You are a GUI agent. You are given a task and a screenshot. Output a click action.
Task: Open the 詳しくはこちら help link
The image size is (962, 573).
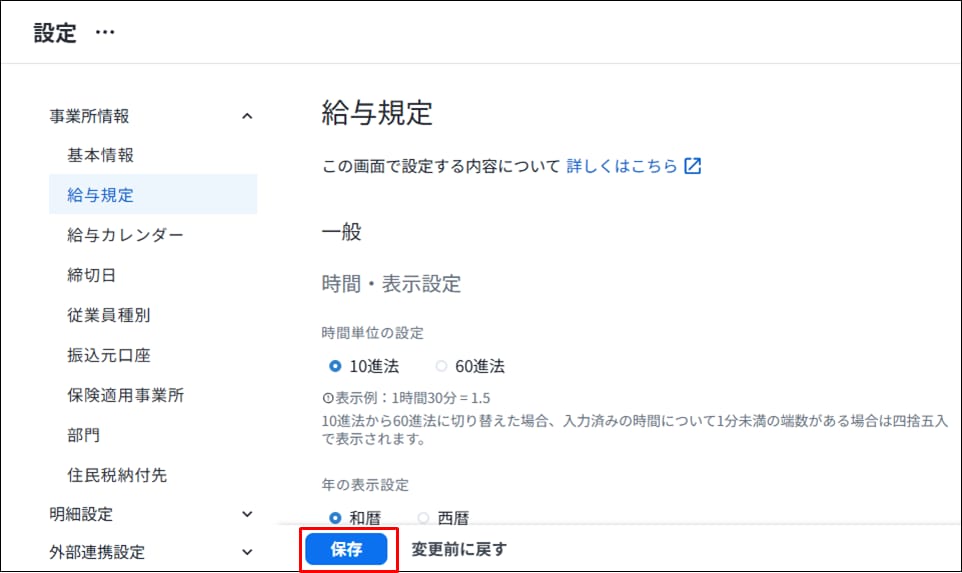(622, 167)
